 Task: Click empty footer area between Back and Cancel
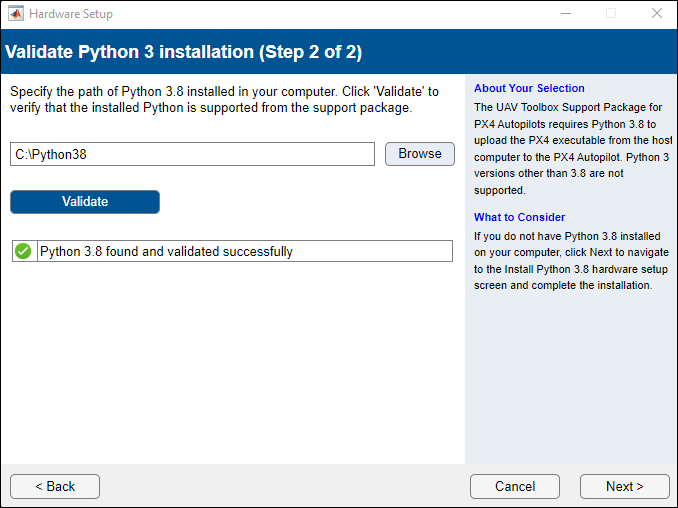(285, 486)
